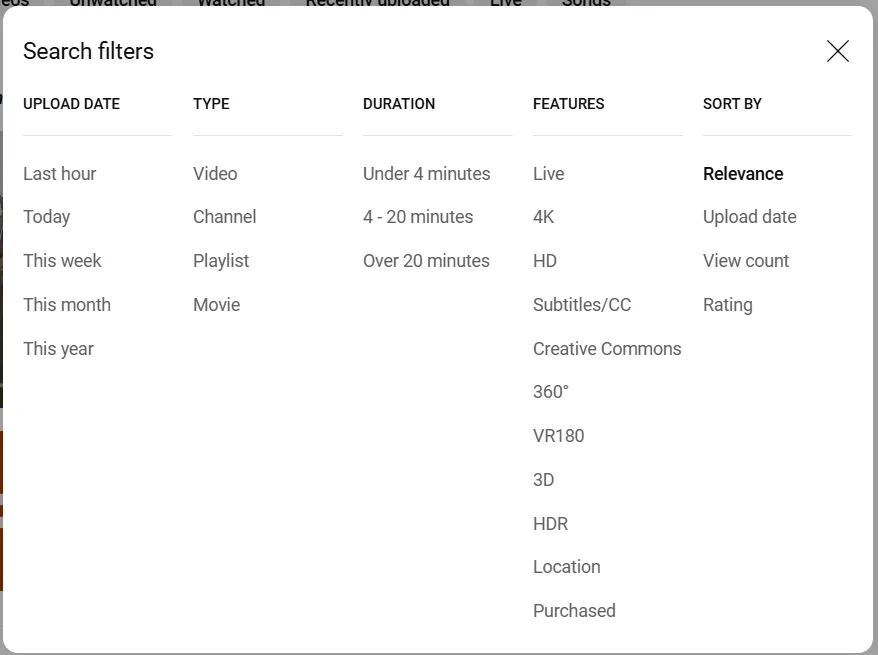The width and height of the screenshot is (878, 655).
Task: Select the 4 - 20 minutes duration
Action: point(418,217)
